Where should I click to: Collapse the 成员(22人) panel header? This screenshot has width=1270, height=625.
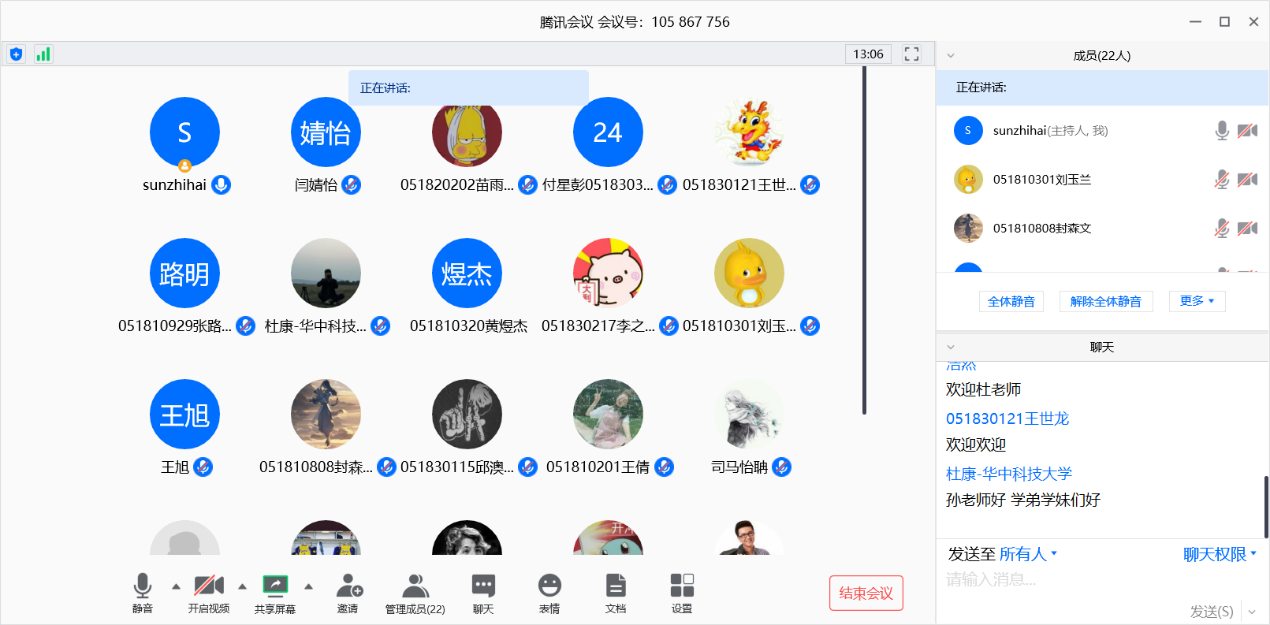[x=951, y=56]
